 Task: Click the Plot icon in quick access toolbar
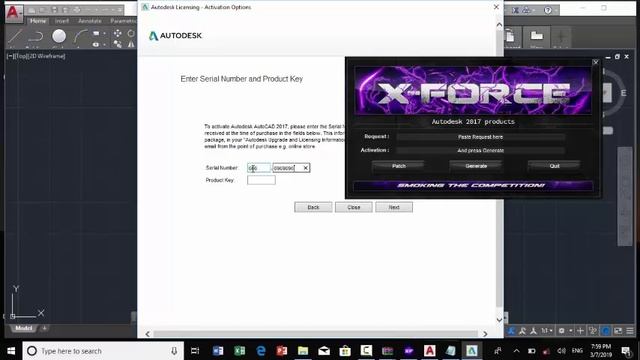pos(77,9)
